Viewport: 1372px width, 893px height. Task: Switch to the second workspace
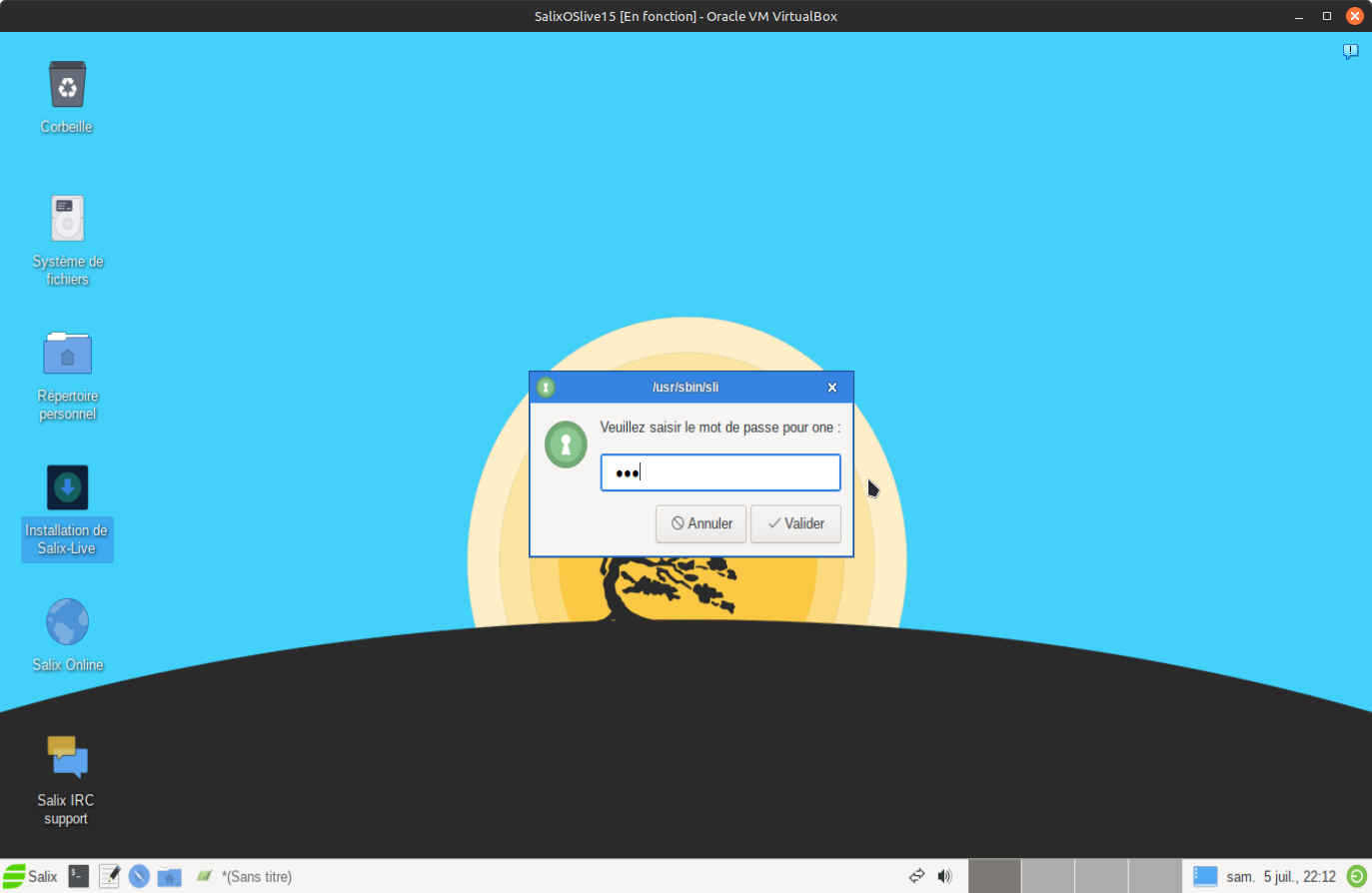[x=1047, y=876]
